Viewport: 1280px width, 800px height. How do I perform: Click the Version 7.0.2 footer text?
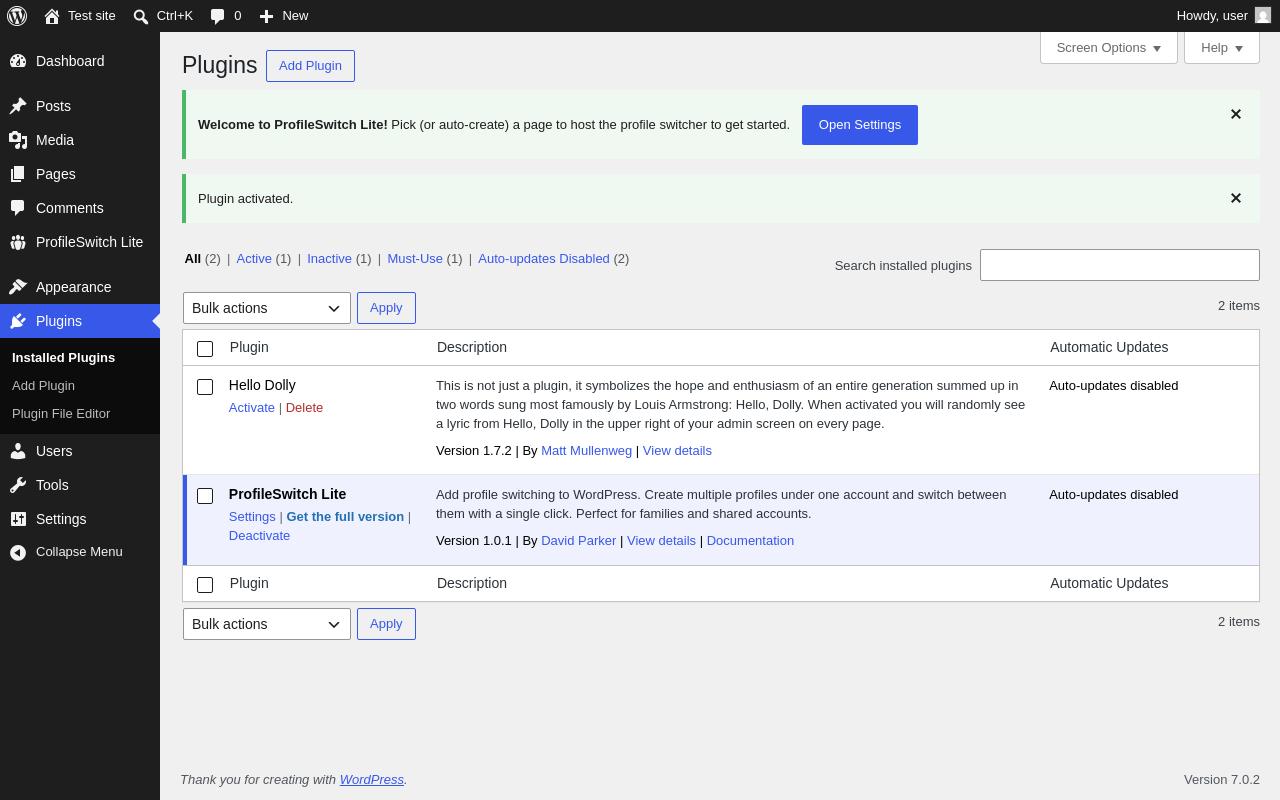pyautogui.click(x=1222, y=780)
